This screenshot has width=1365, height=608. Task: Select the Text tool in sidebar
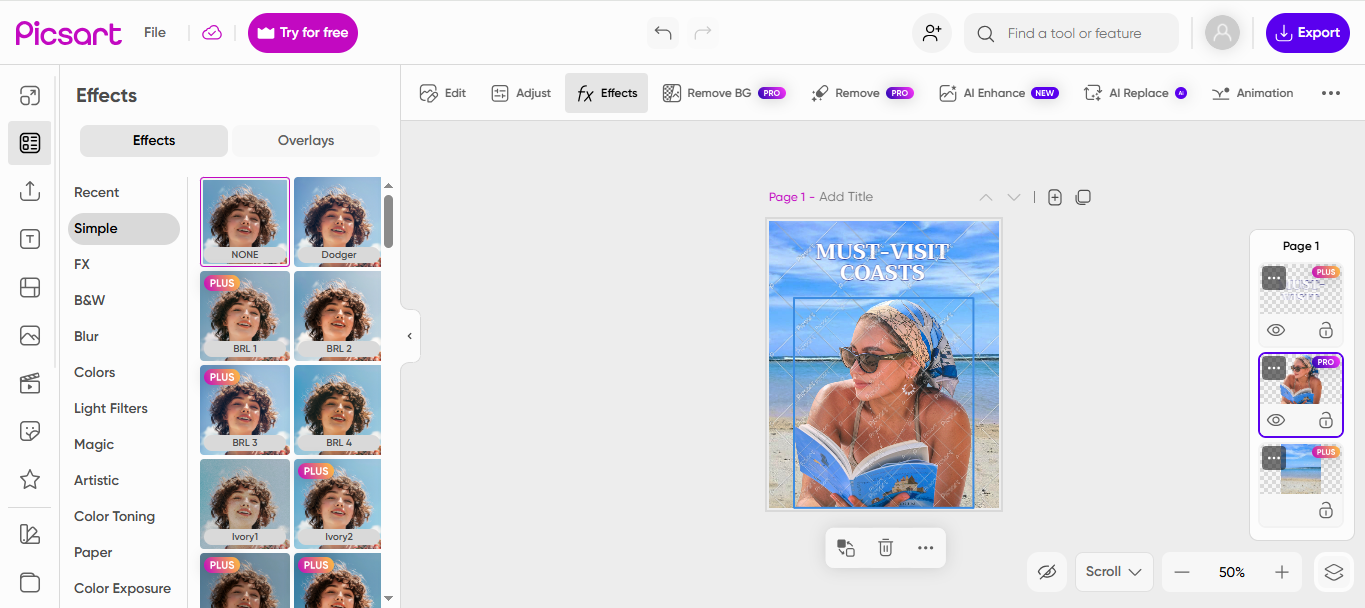[x=30, y=239]
